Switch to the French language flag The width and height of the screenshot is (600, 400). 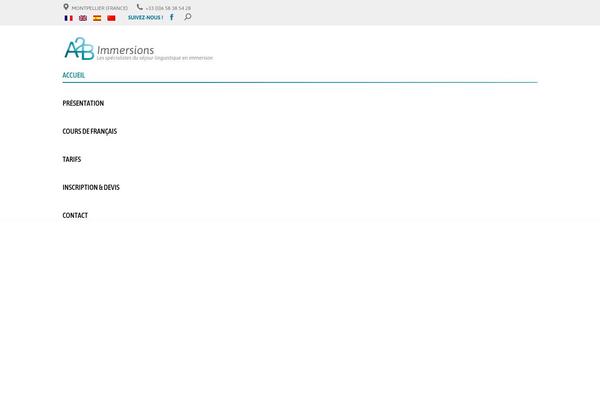[68, 18]
